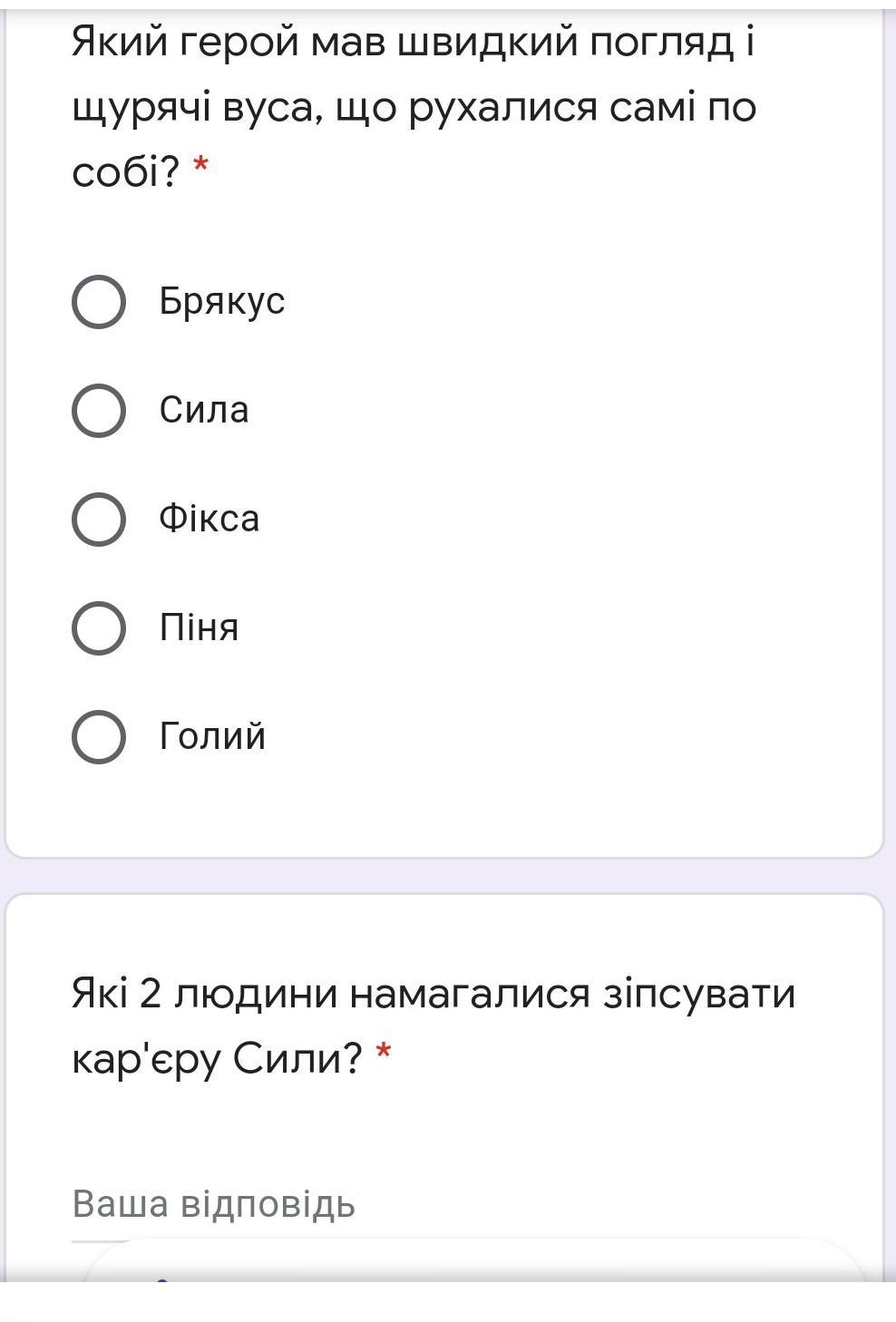
Task: Select the Брякус radio button
Action: (x=99, y=302)
